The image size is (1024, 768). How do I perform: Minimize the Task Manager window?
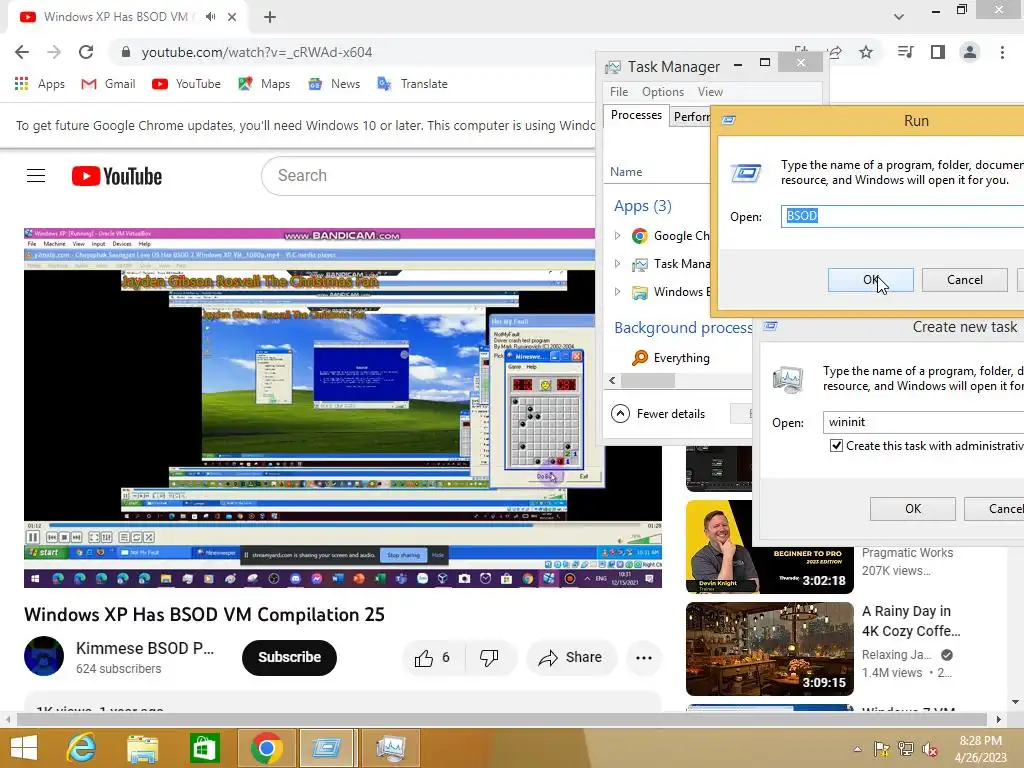coord(738,65)
